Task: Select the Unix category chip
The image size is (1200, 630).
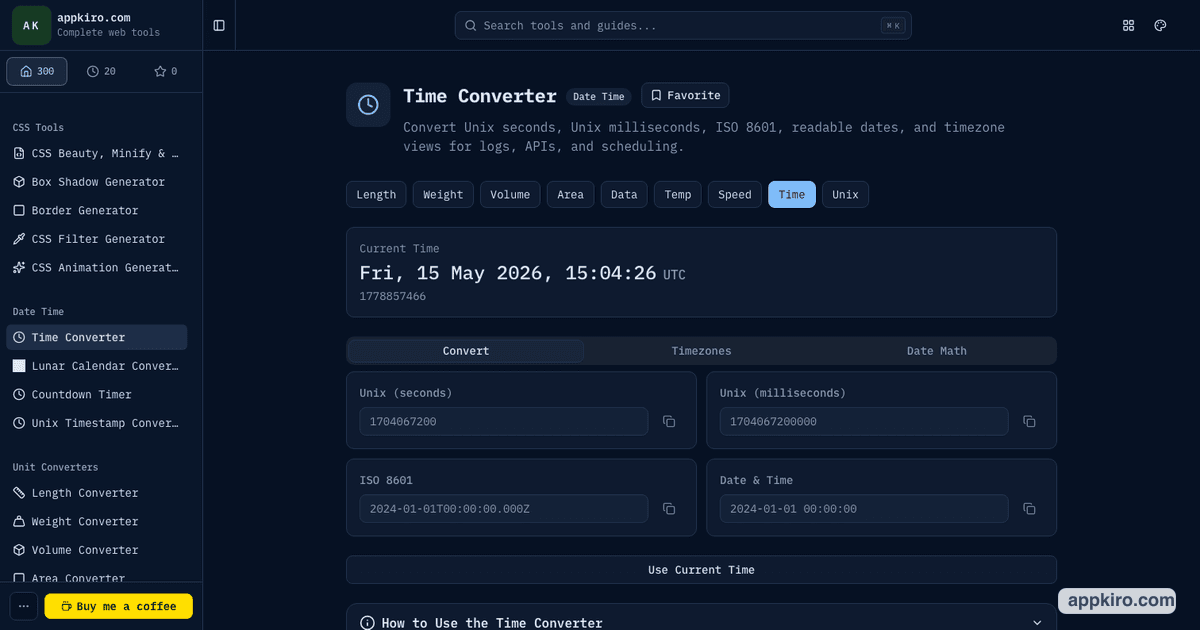Action: click(x=845, y=194)
